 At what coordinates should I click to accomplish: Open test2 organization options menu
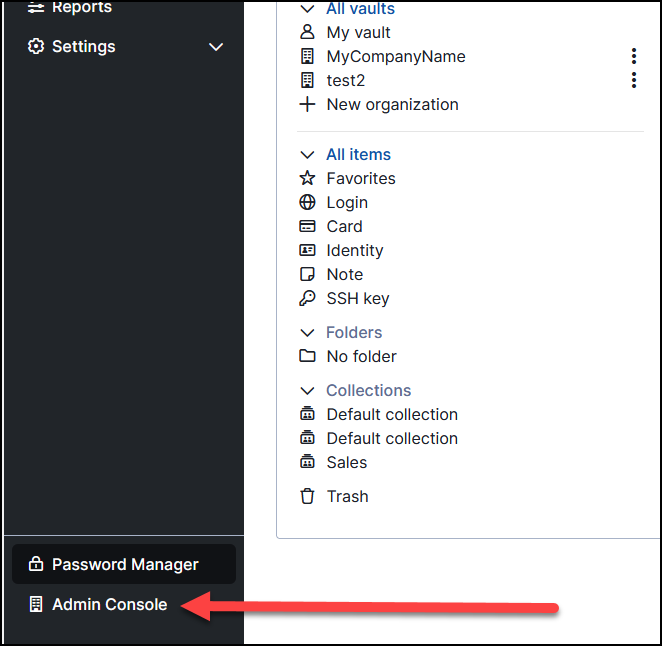(x=634, y=81)
